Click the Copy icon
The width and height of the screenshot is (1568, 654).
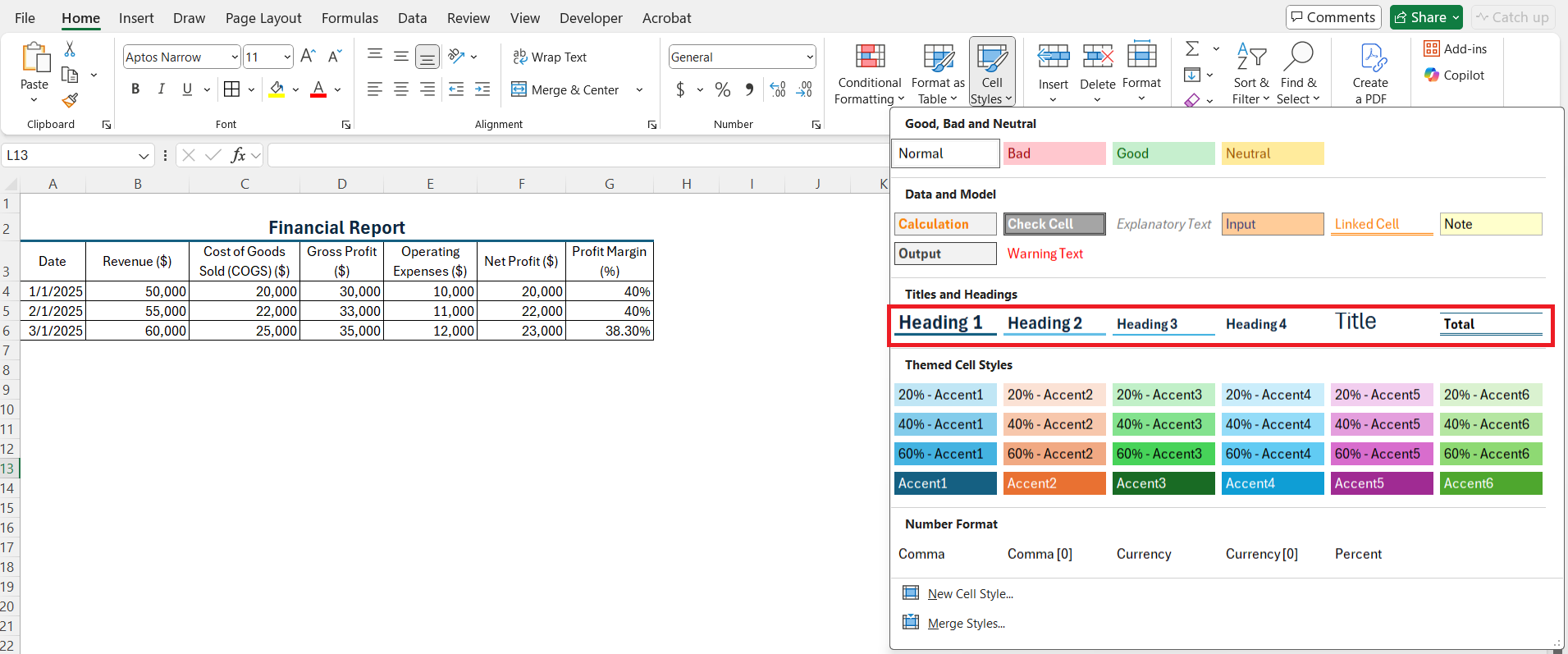pyautogui.click(x=70, y=75)
